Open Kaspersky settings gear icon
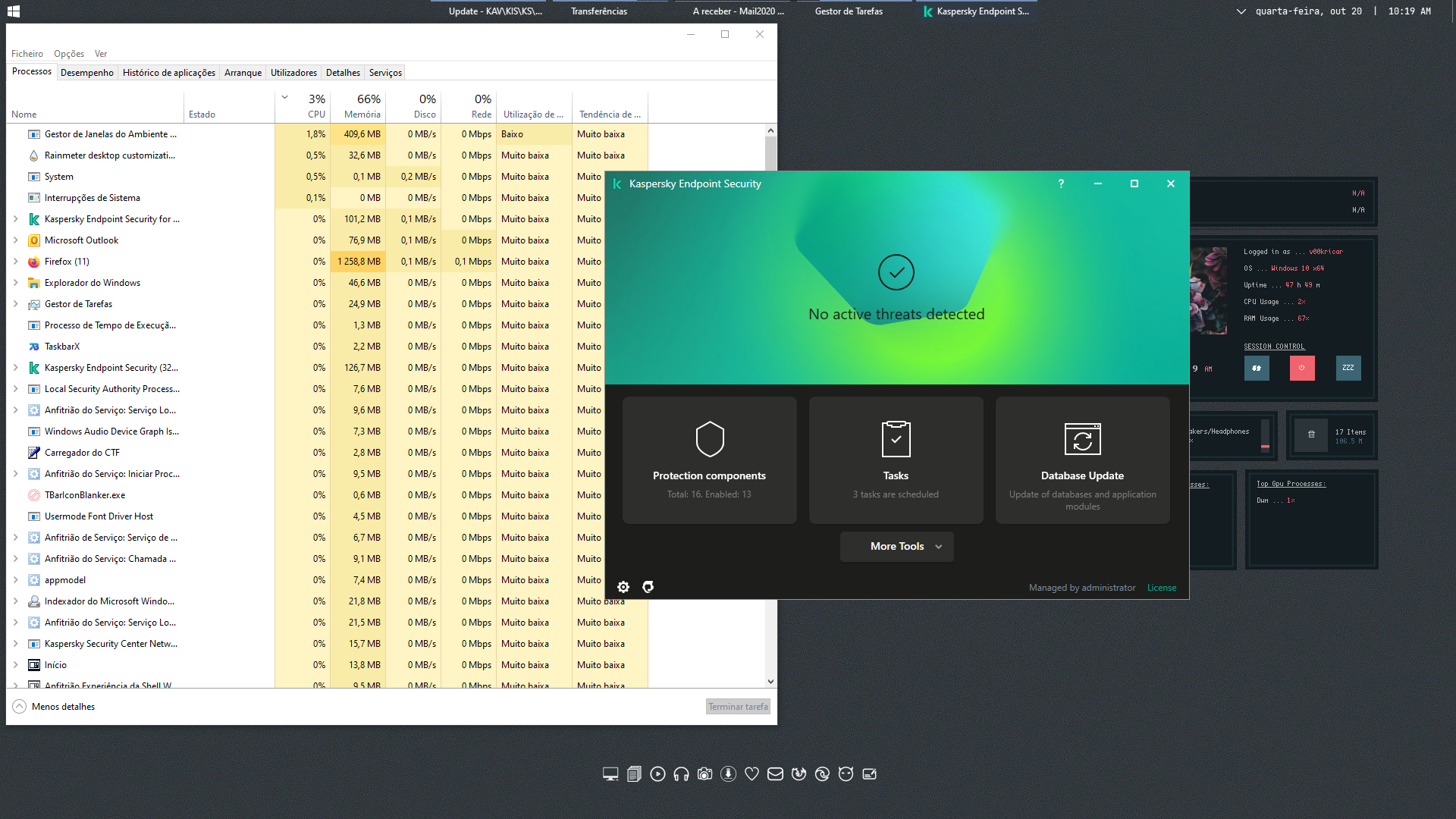Image resolution: width=1456 pixels, height=819 pixels. coord(623,587)
